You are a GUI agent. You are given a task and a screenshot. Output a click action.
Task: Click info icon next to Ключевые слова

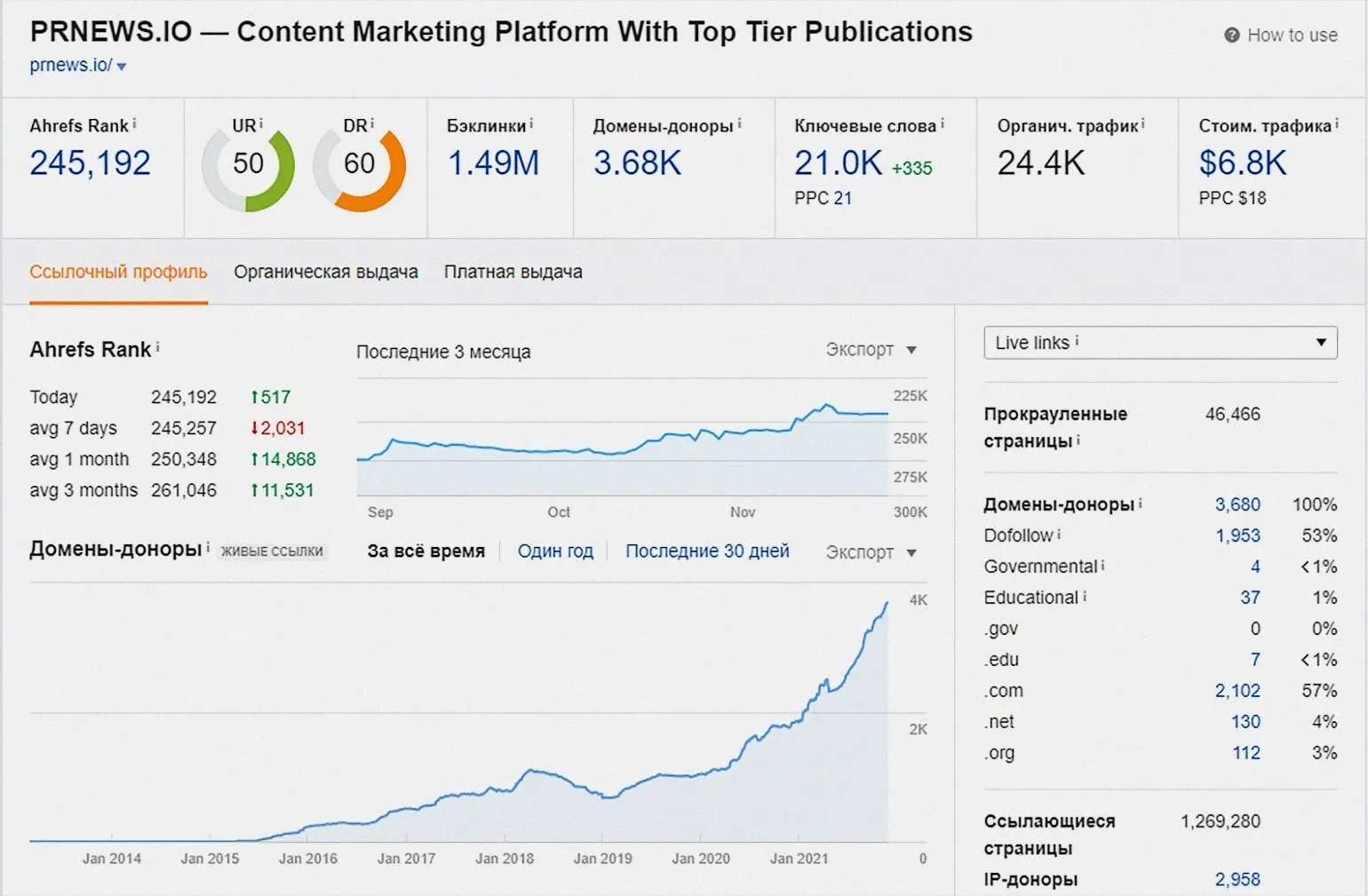pyautogui.click(x=942, y=124)
